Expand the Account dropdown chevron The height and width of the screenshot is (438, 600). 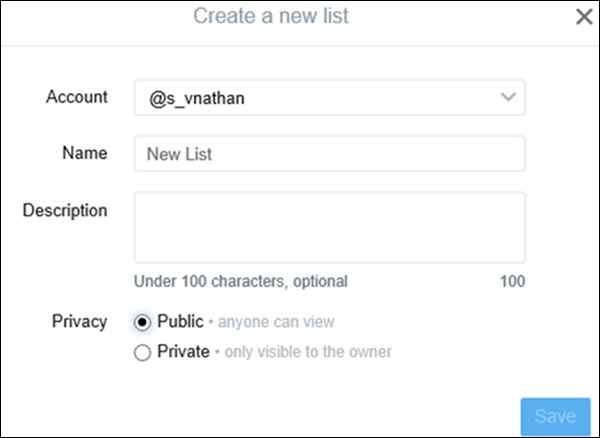pyautogui.click(x=508, y=98)
